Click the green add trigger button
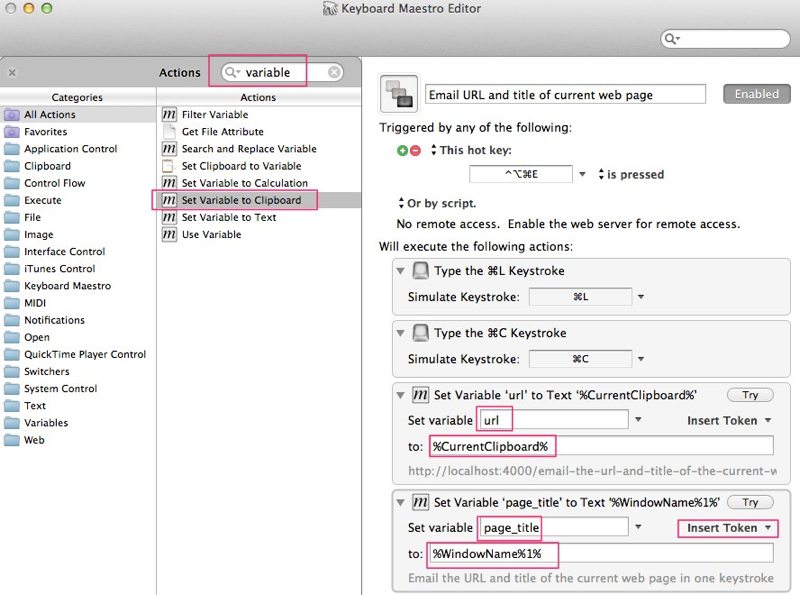This screenshot has height=595, width=800. [403, 150]
